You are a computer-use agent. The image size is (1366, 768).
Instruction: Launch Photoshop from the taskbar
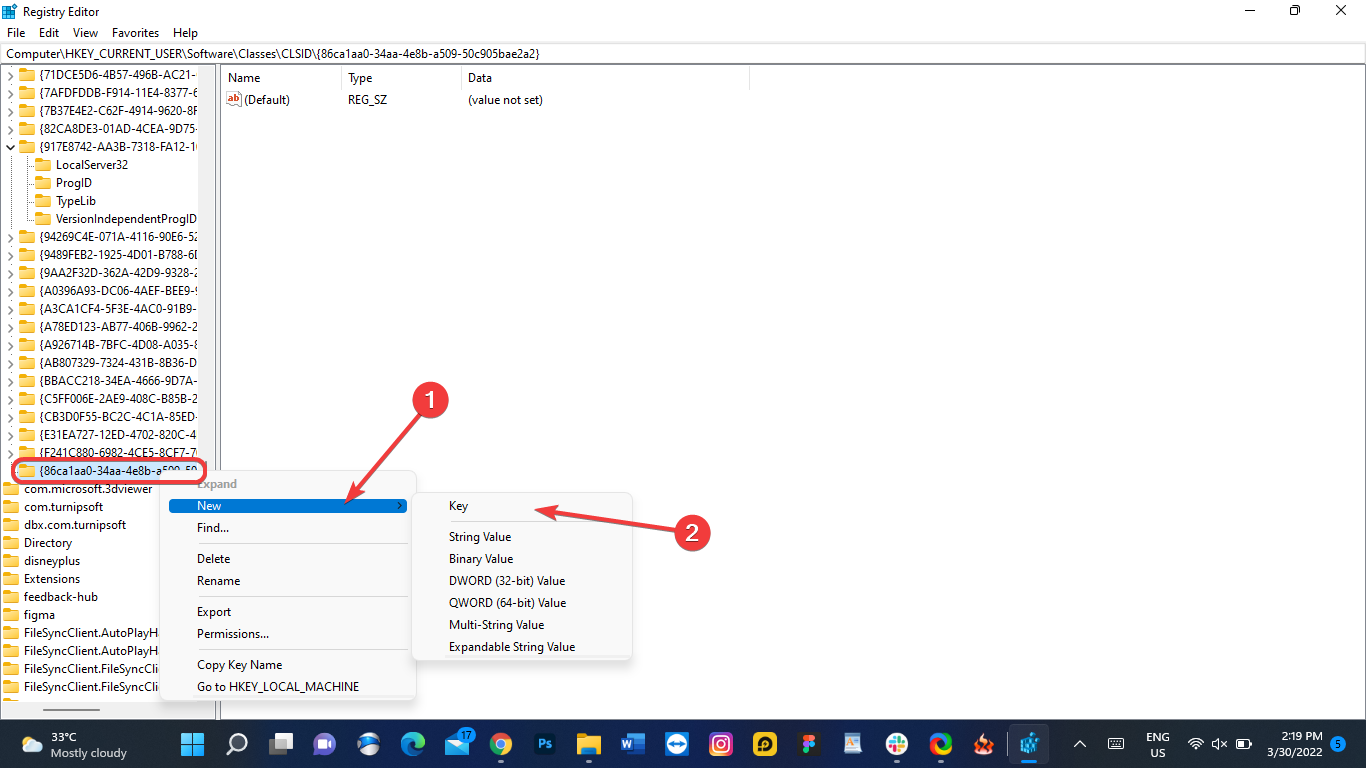point(545,744)
